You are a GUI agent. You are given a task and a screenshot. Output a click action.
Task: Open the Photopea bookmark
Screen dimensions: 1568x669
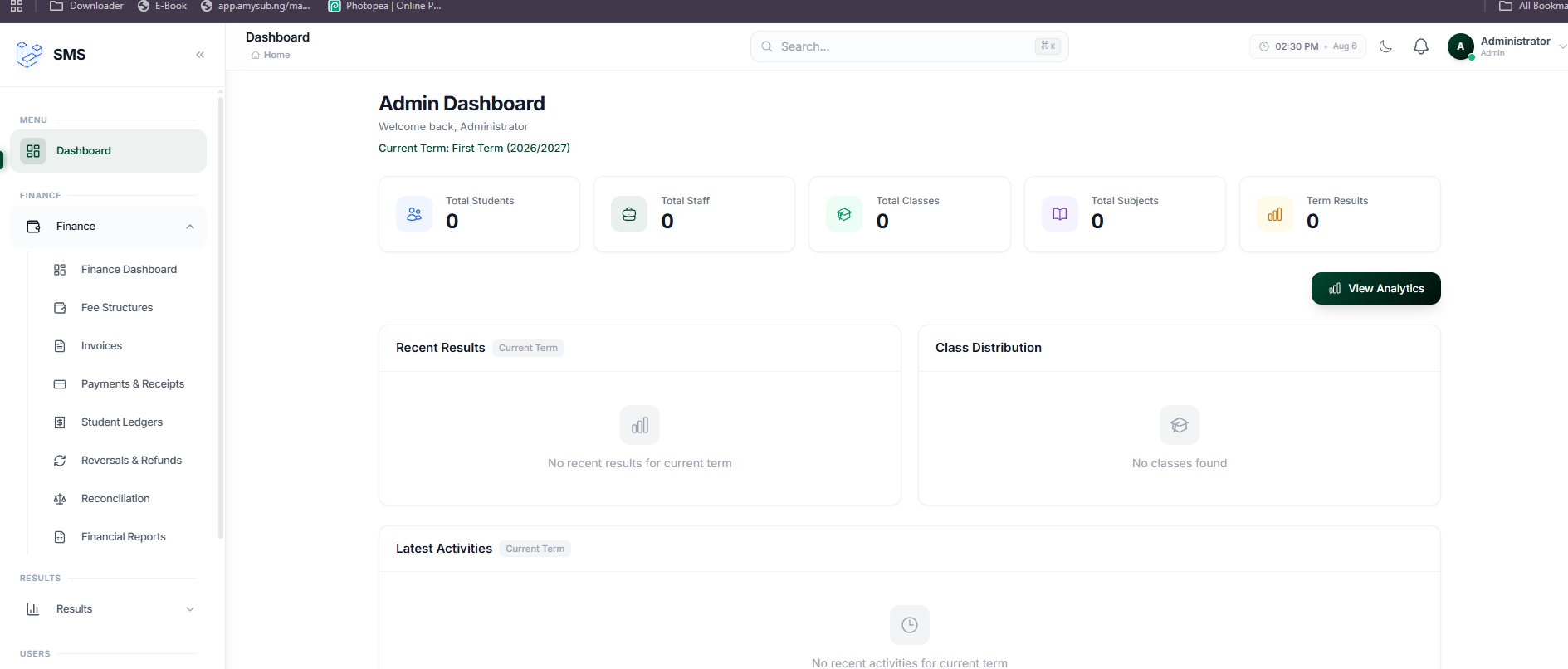click(x=384, y=6)
